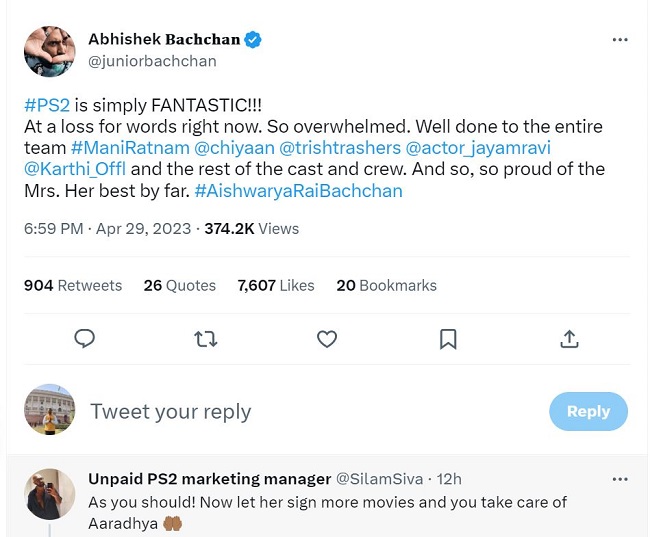The image size is (650, 537).
Task: Open the @juniorbachchan handle
Action: point(152,61)
